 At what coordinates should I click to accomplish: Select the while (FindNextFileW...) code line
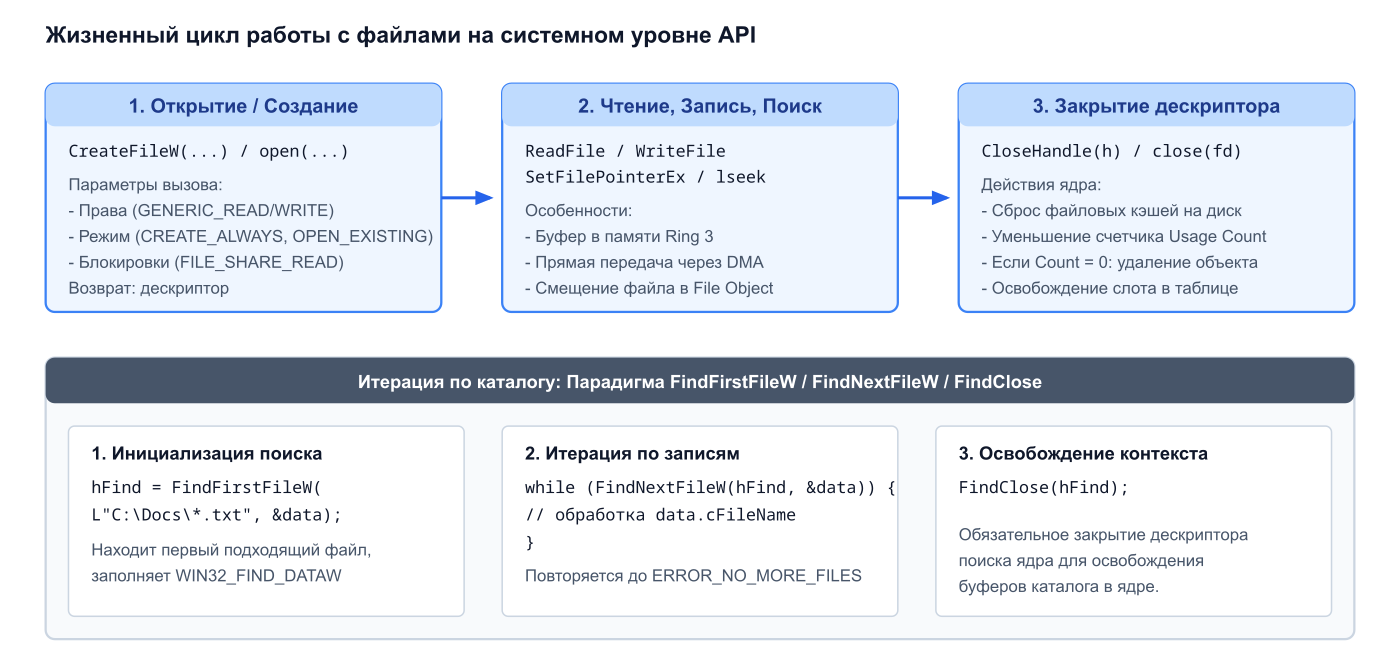tap(711, 488)
